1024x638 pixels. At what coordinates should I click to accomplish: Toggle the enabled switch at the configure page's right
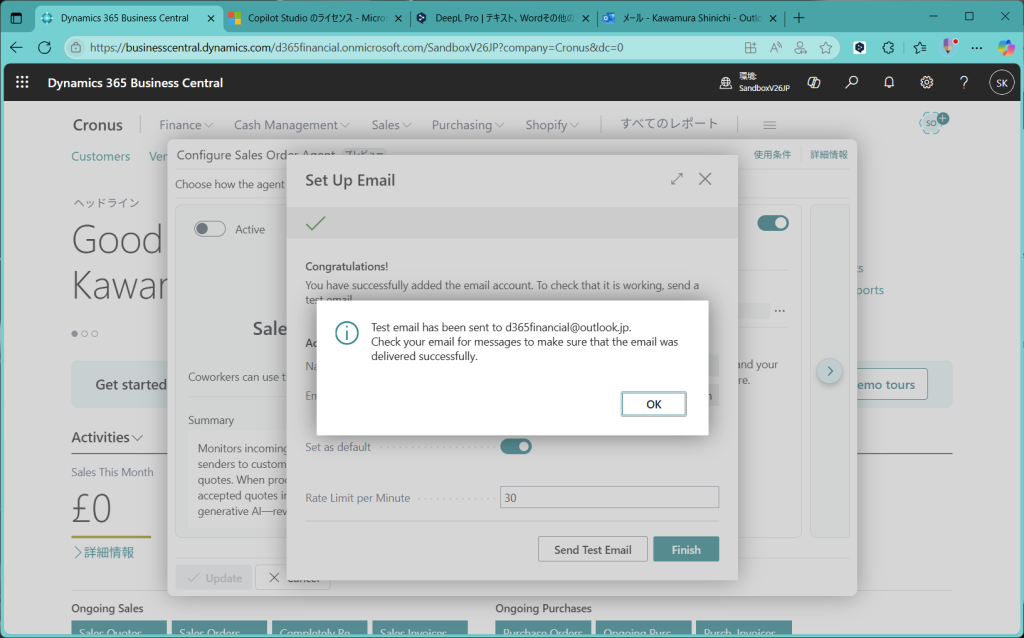pos(773,223)
